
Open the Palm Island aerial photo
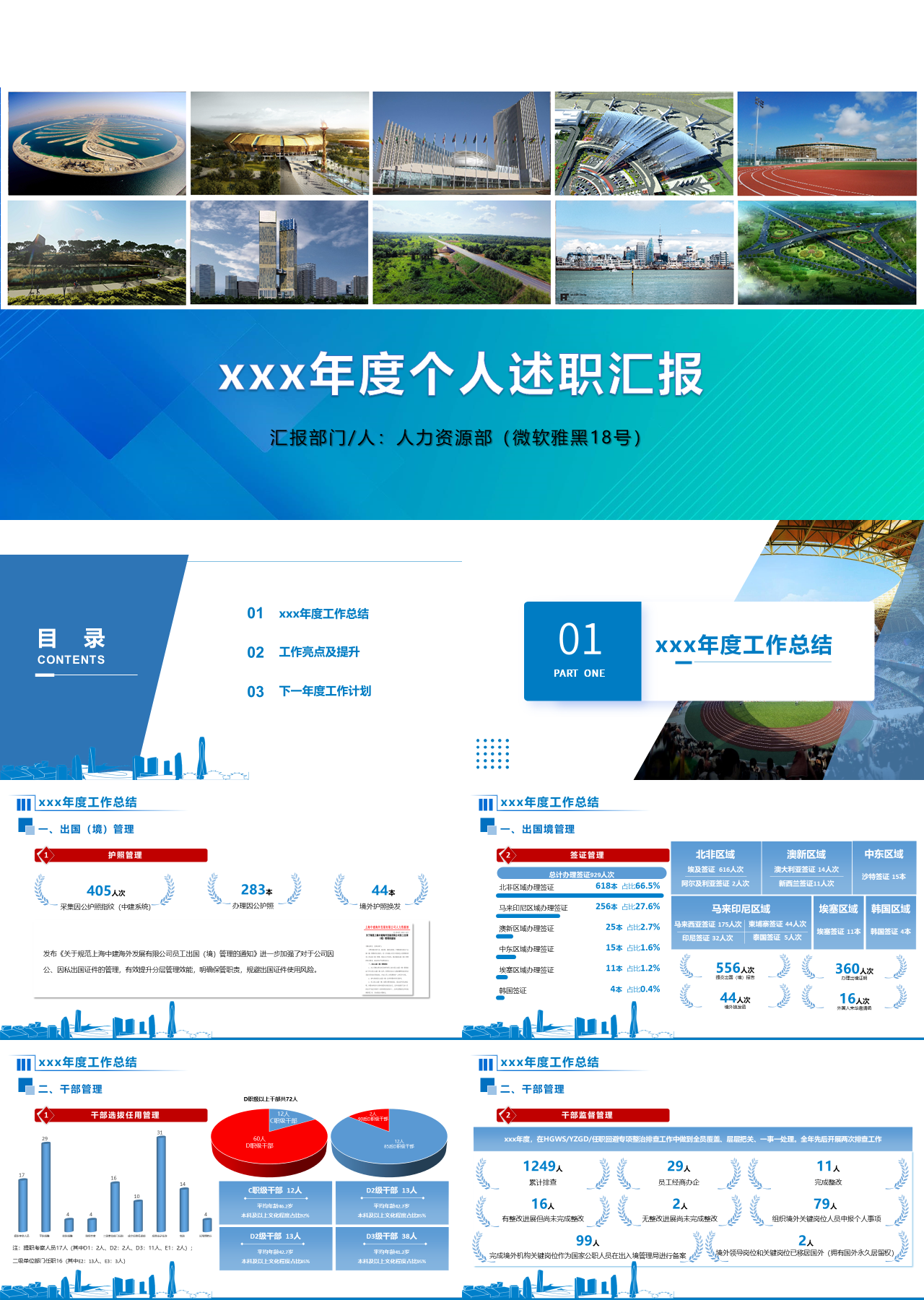pos(97,143)
